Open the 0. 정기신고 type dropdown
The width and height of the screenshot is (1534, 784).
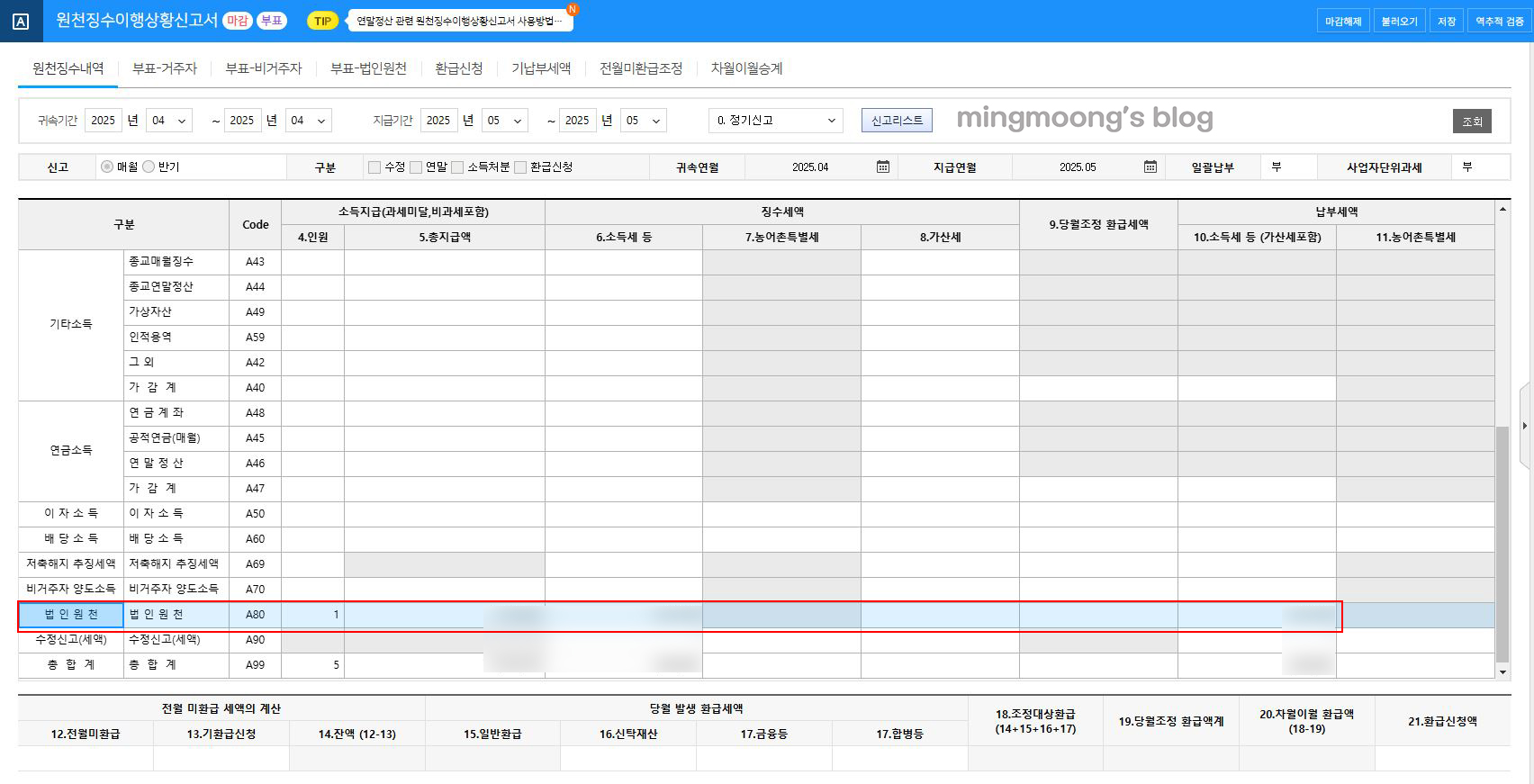(x=776, y=120)
